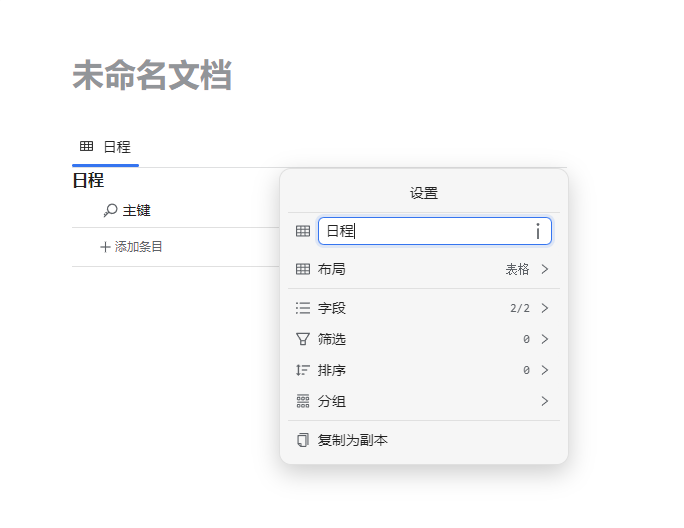Screen dimensions: 684x528
Task: Click the key icon beside 主键
Action: (110, 211)
